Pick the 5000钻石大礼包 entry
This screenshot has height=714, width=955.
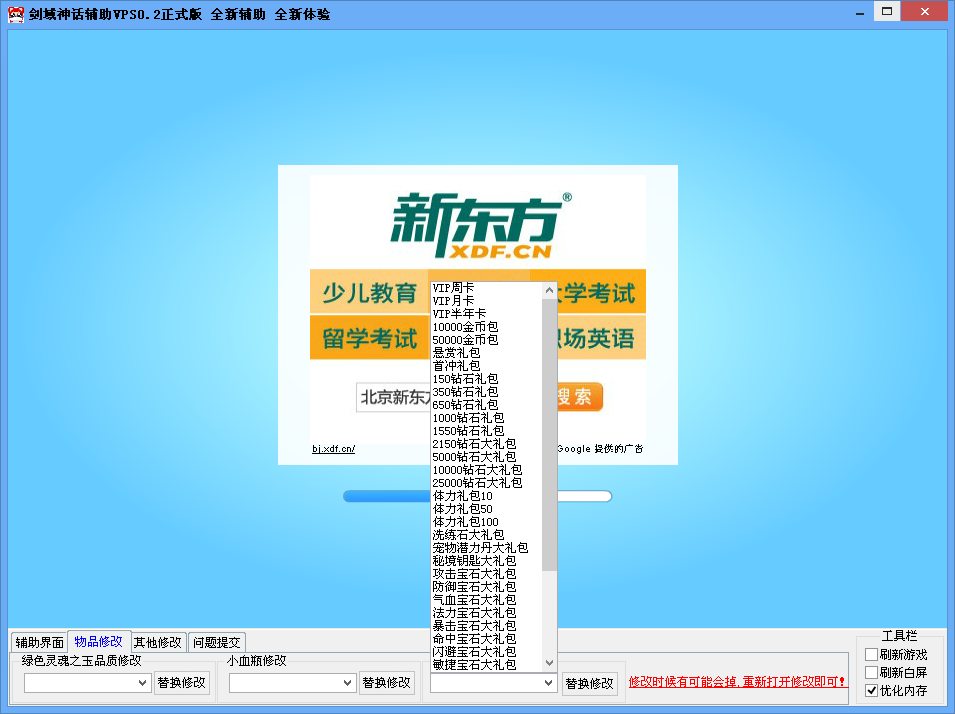[486, 457]
